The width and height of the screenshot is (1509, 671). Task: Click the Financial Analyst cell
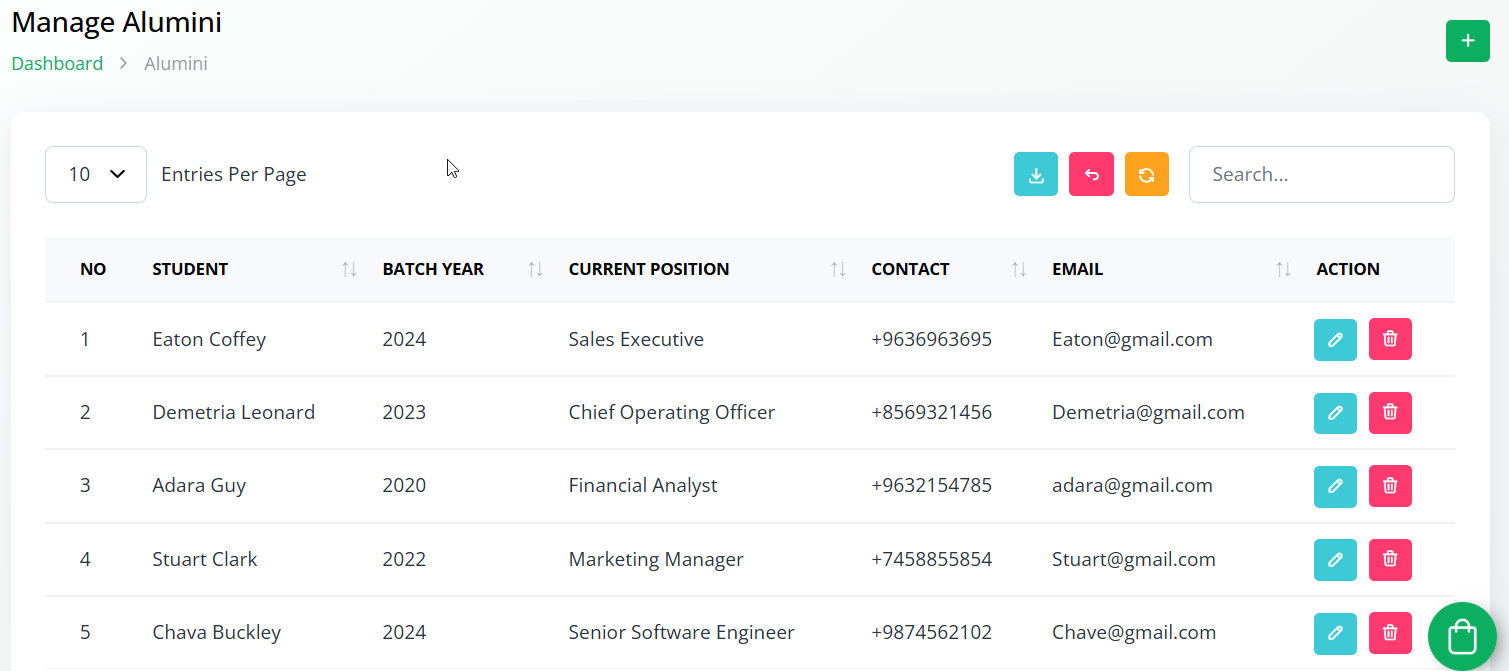point(643,486)
